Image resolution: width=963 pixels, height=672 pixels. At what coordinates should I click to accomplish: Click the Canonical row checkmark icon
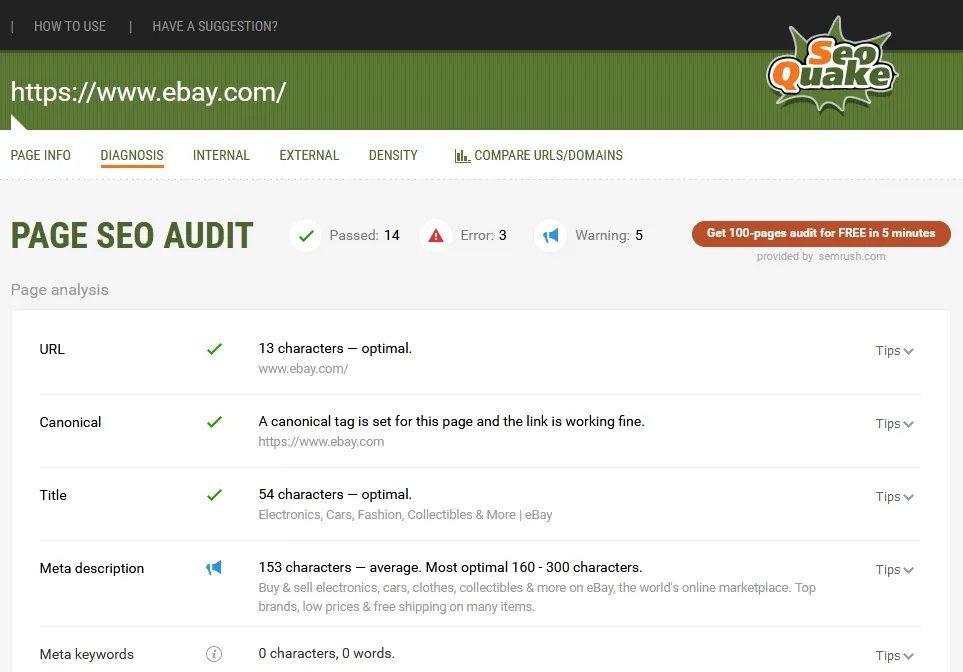point(213,422)
